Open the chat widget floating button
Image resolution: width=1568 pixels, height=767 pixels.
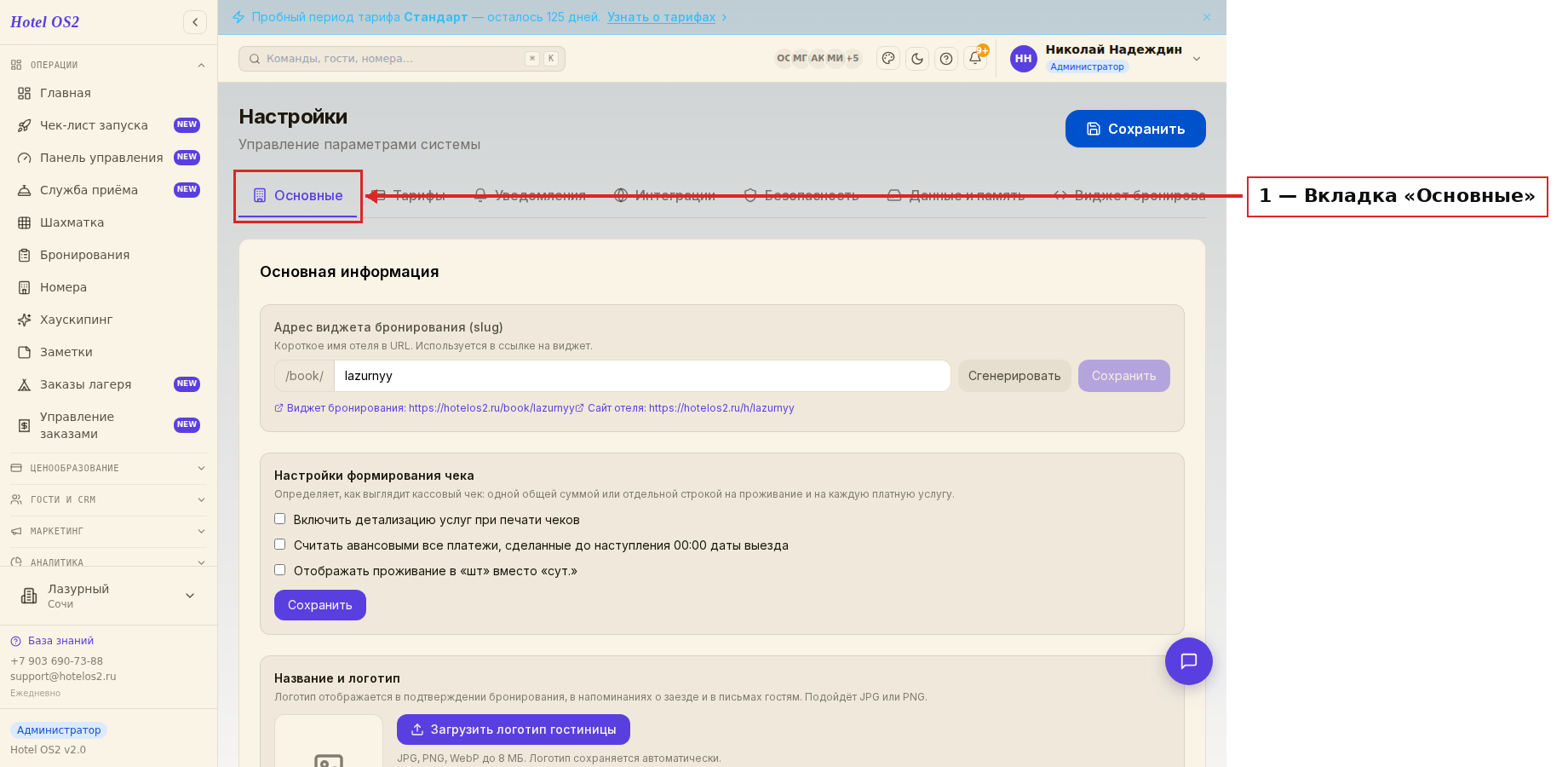click(x=1189, y=661)
